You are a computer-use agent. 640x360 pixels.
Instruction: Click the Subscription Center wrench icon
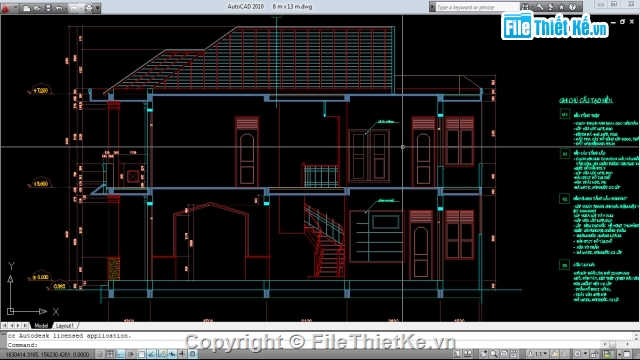pos(540,7)
